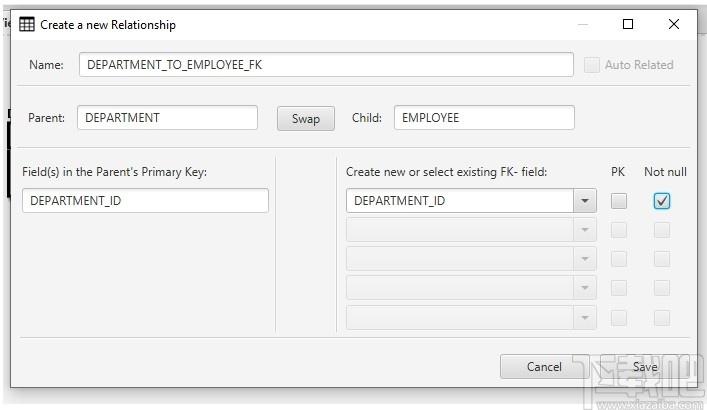Screen dimensions: 707x410
Task: Save the relationship
Action: [645, 367]
